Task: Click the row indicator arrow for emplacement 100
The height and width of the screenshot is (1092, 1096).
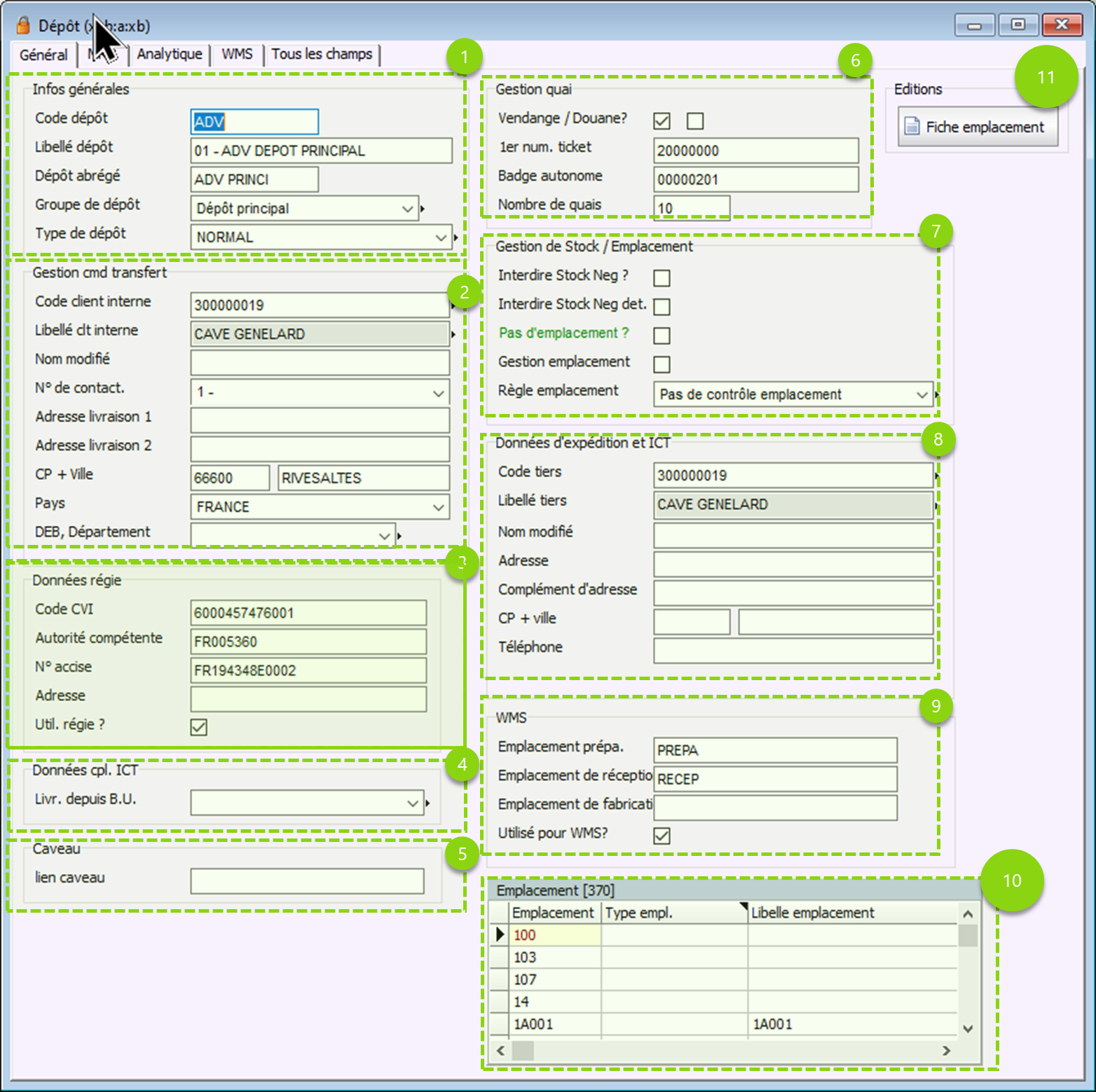Action: [500, 934]
